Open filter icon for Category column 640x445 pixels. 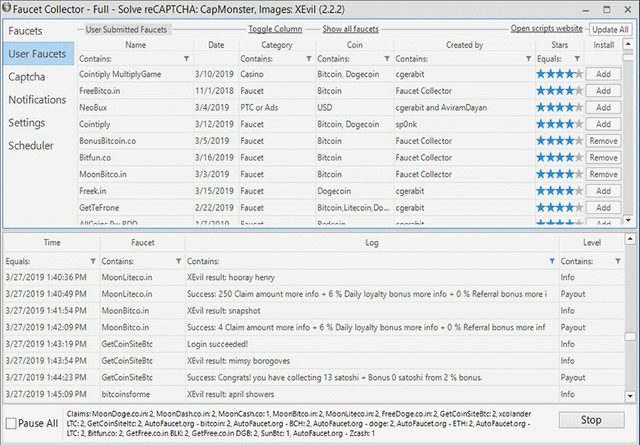[x=309, y=59]
